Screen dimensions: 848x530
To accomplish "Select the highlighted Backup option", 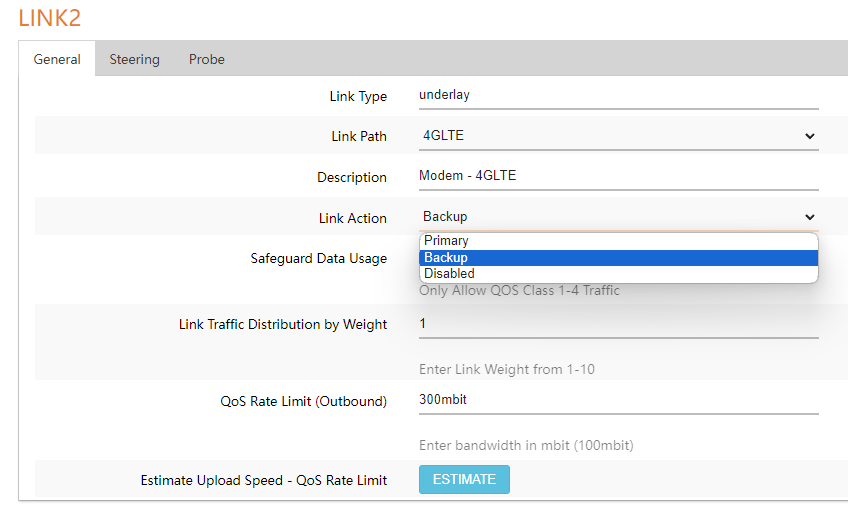I will coord(446,258).
